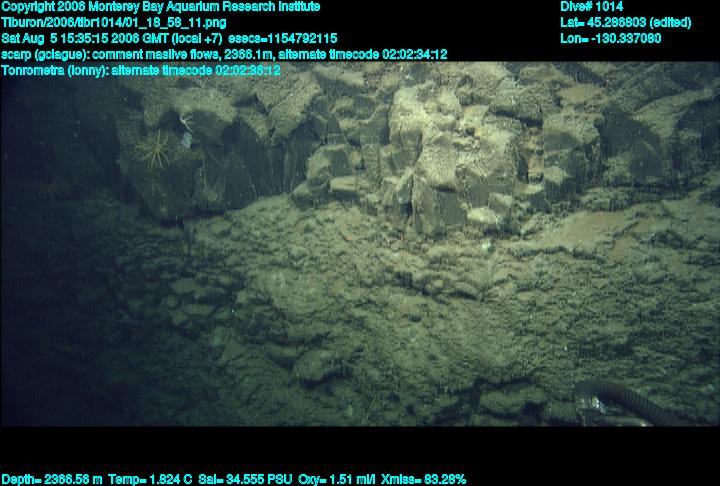Screen dimensions: 720x486
Task: Click the MBARI copyright notice text
Action: [x=160, y=7]
